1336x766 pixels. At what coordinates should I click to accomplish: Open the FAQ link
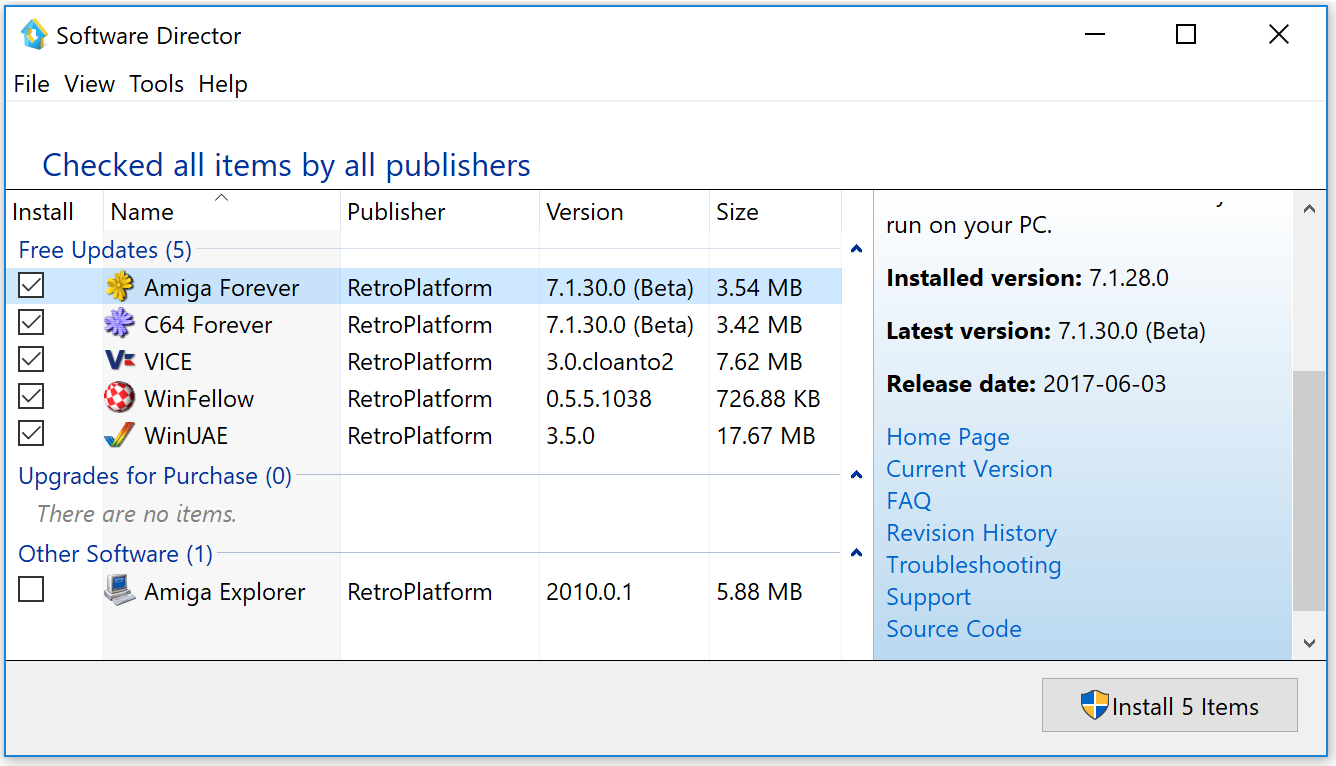click(908, 501)
